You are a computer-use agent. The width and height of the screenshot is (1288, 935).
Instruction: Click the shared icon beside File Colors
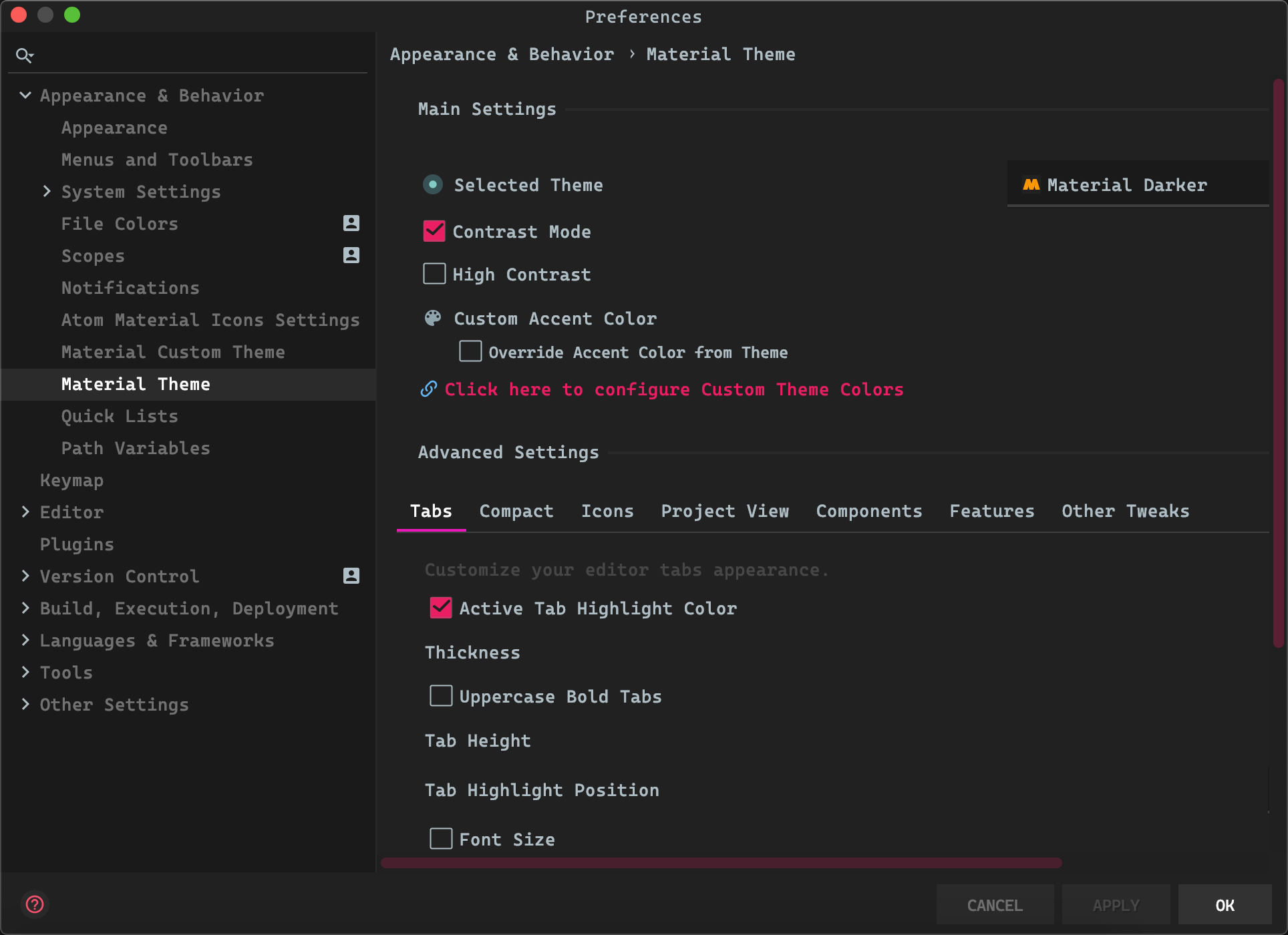(x=351, y=223)
